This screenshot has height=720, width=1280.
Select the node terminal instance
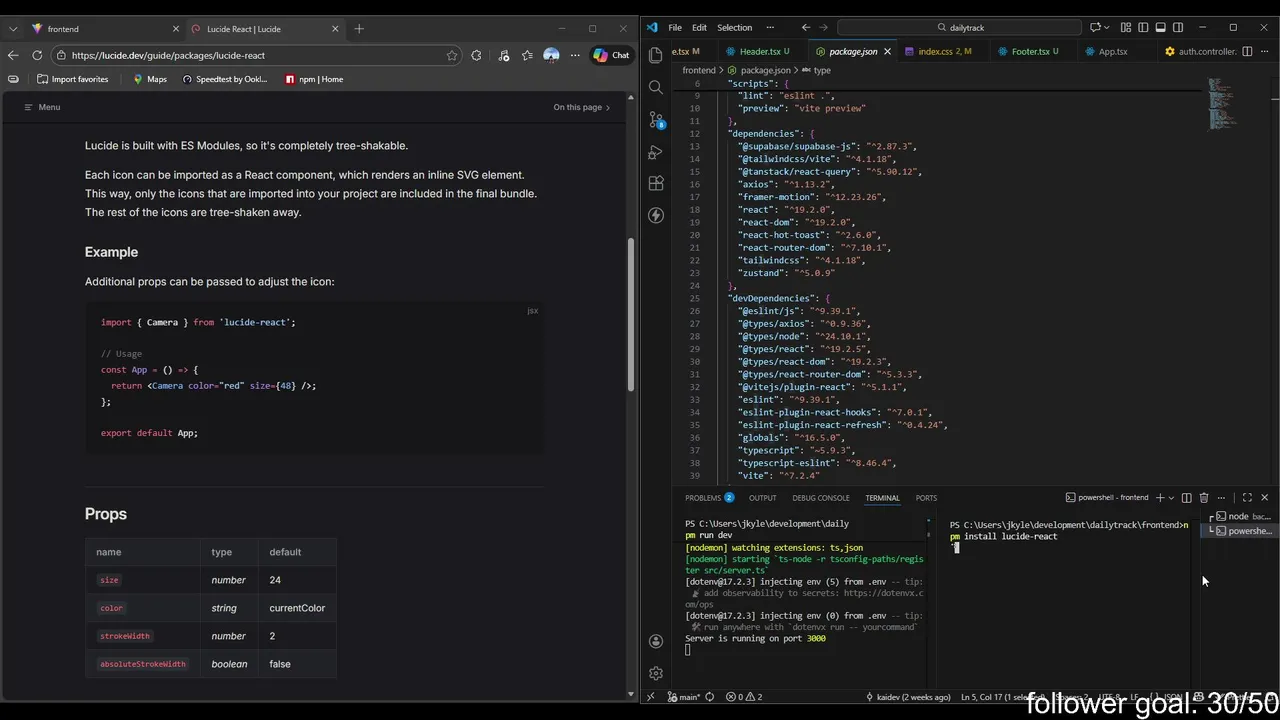tap(1240, 516)
